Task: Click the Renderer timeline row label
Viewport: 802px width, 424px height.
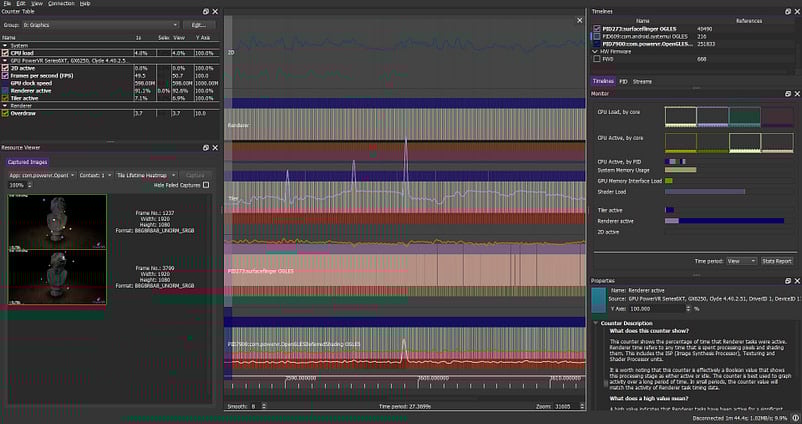Action: coord(238,125)
